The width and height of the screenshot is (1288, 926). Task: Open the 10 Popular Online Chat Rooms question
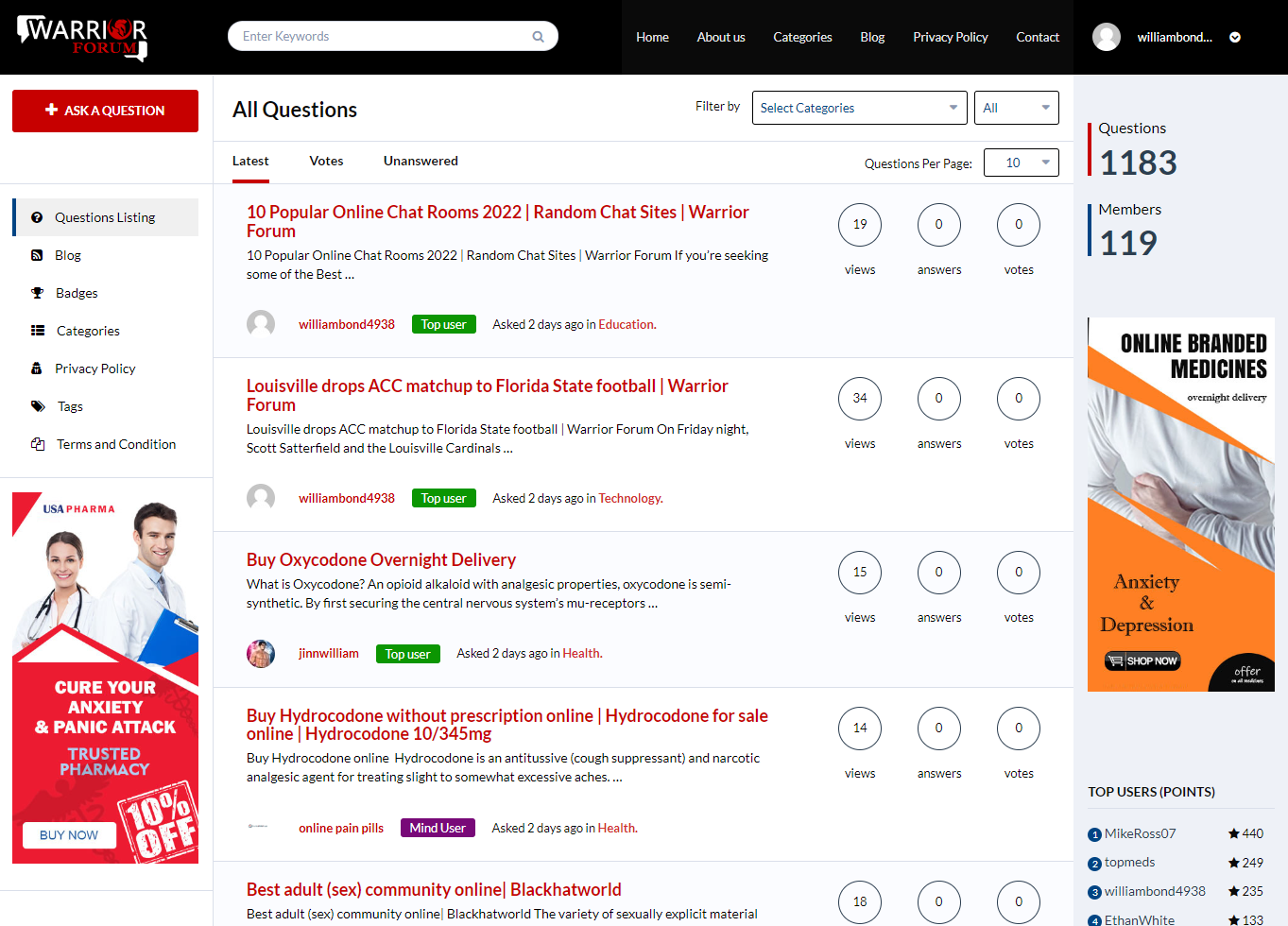498,221
